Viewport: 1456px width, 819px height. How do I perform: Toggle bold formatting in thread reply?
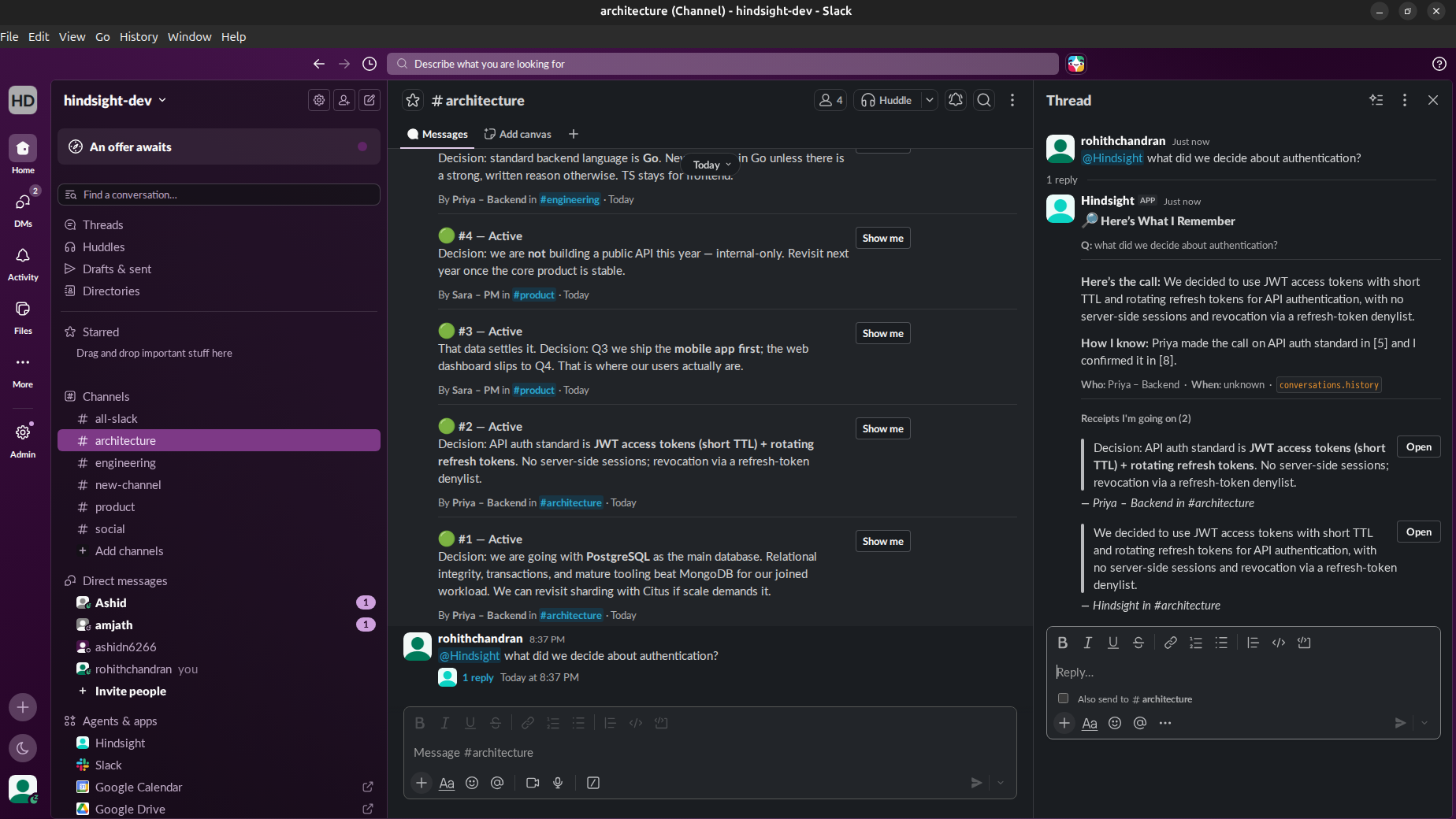pyautogui.click(x=1062, y=643)
